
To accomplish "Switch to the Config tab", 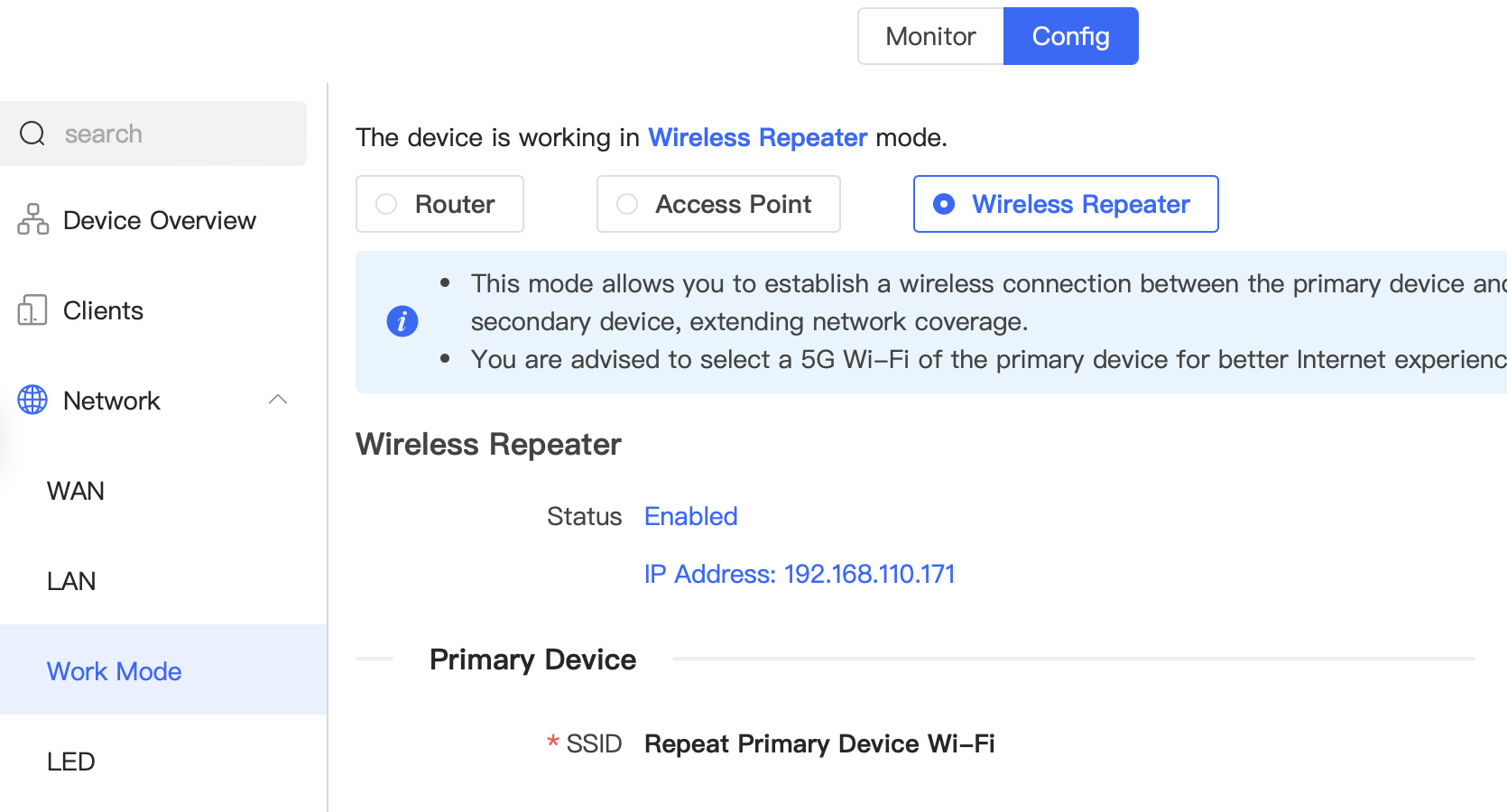I will point(1071,36).
